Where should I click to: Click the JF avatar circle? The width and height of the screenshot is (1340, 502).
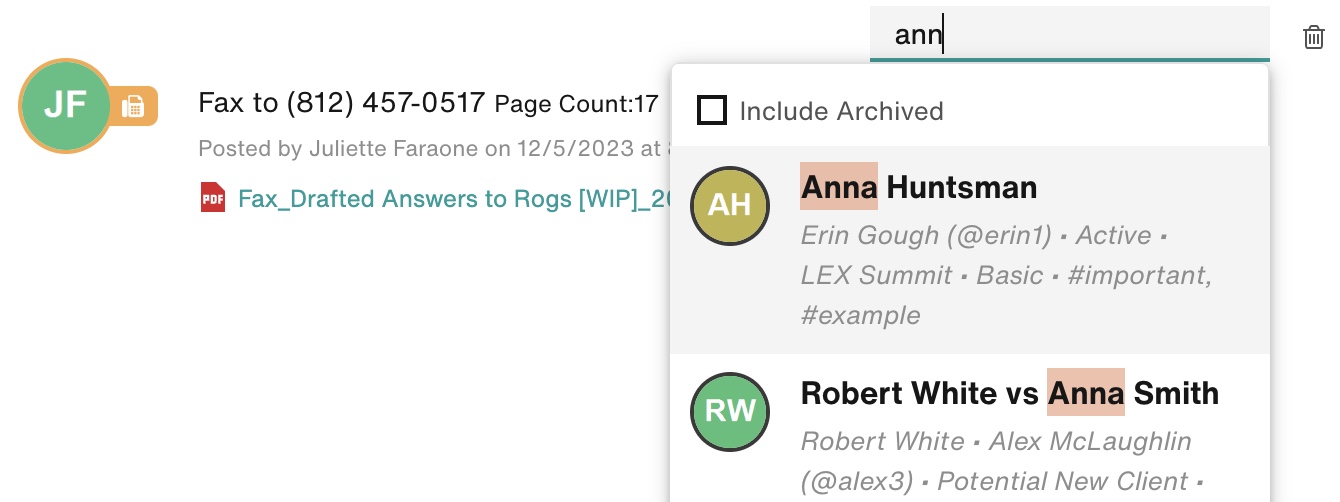pyautogui.click(x=65, y=105)
